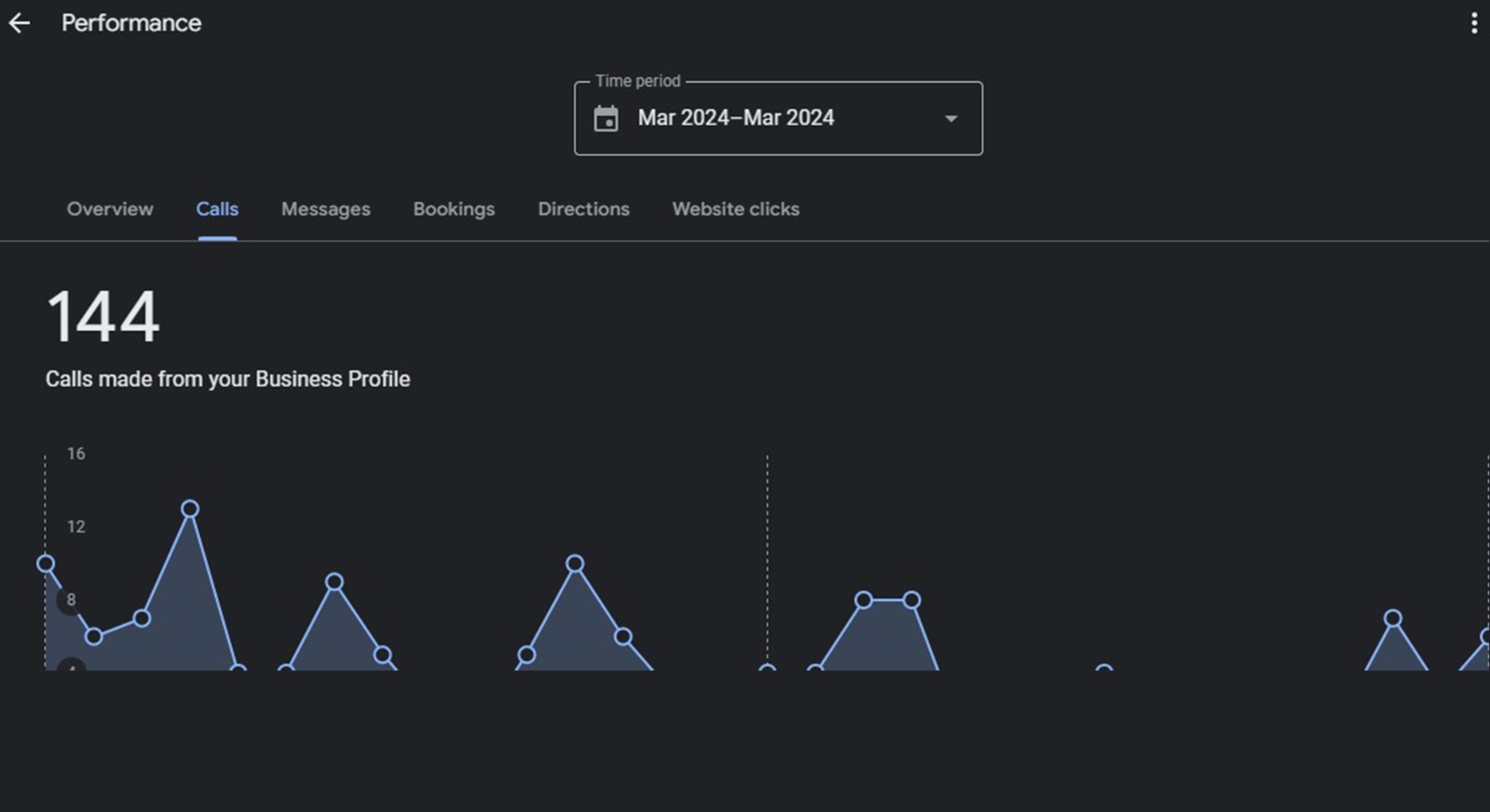Viewport: 1490px width, 812px height.
Task: Switch to the Directions tab
Action: tap(584, 210)
